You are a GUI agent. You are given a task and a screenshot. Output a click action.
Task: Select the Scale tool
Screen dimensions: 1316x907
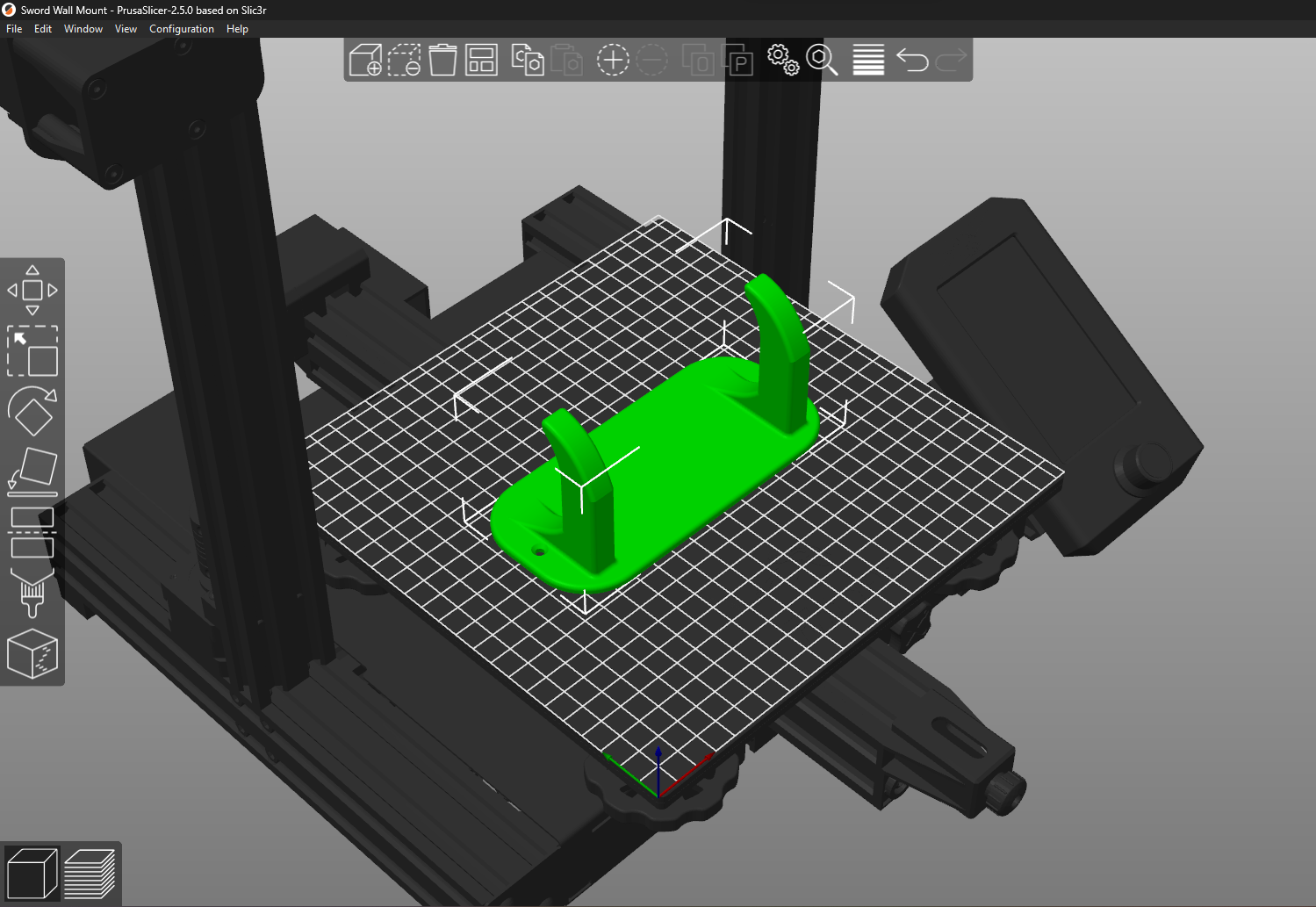[x=32, y=351]
